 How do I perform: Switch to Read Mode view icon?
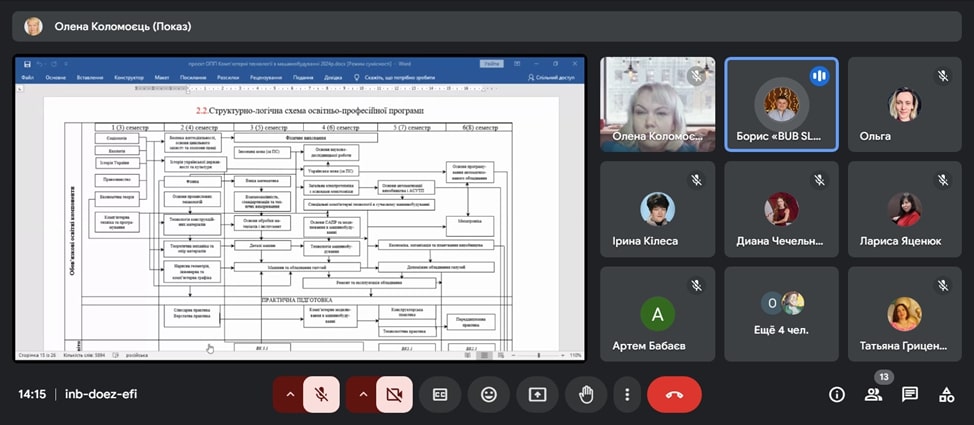(x=468, y=355)
